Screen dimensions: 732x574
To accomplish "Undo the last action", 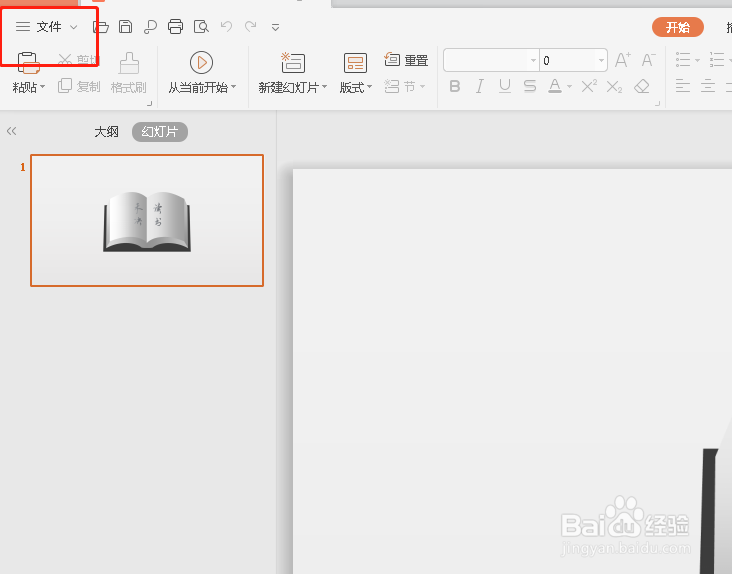I will [x=226, y=26].
